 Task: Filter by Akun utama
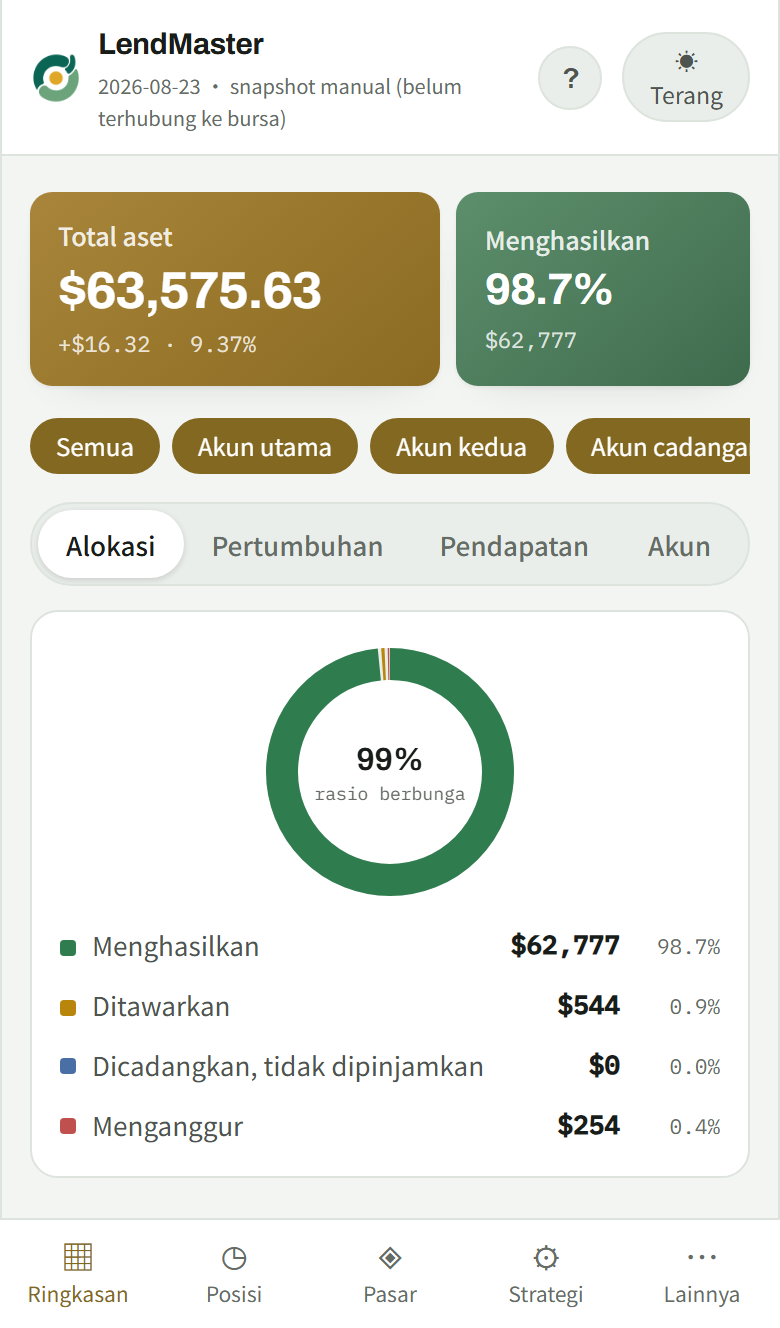(265, 446)
